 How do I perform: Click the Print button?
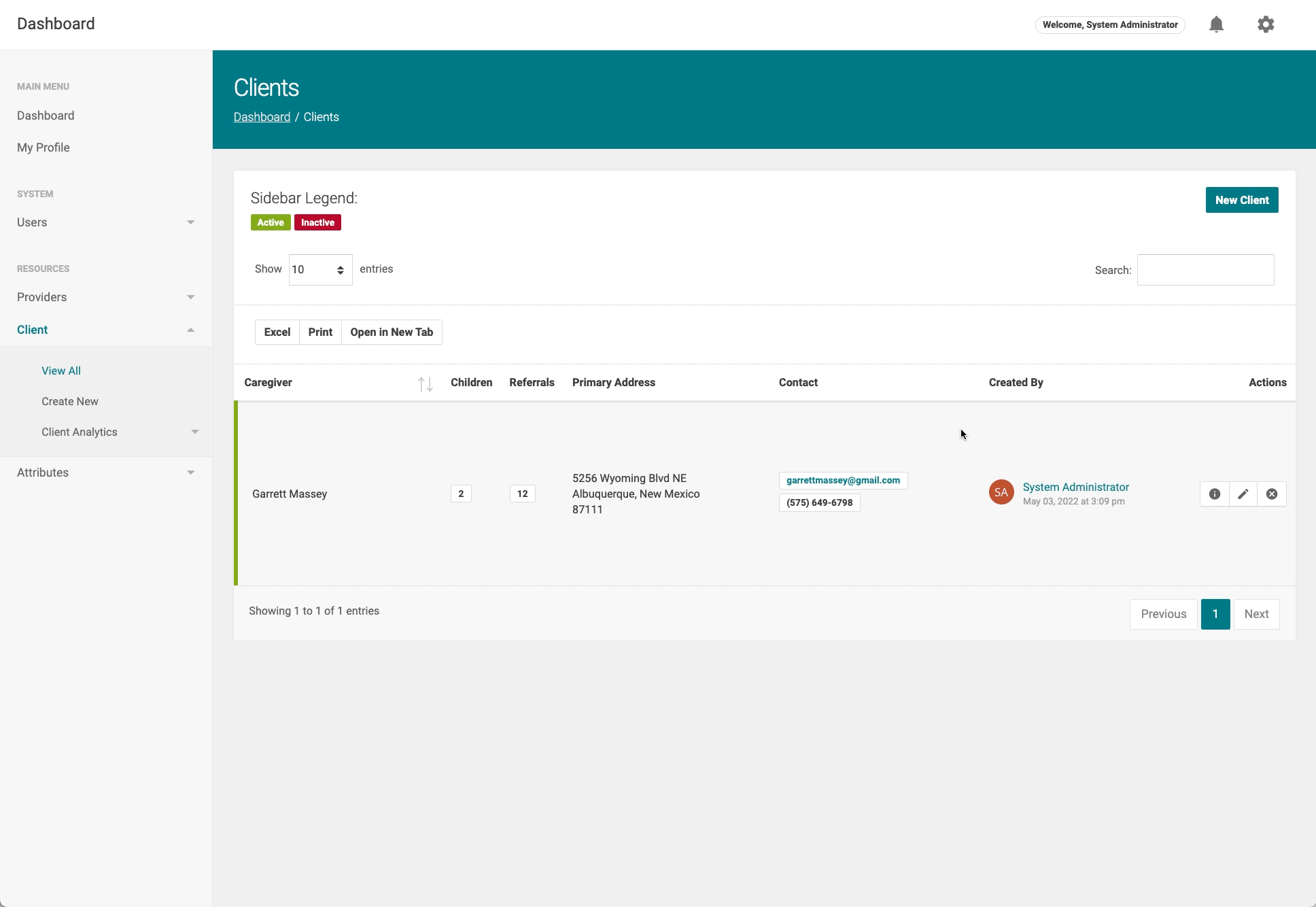point(320,332)
